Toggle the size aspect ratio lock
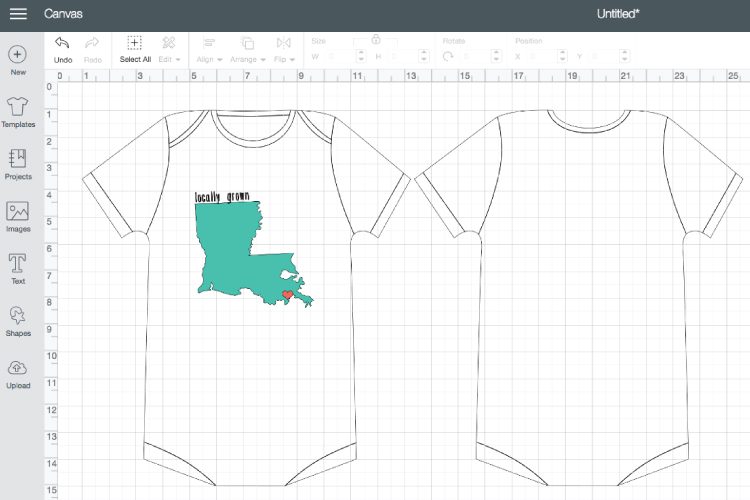 (375, 39)
